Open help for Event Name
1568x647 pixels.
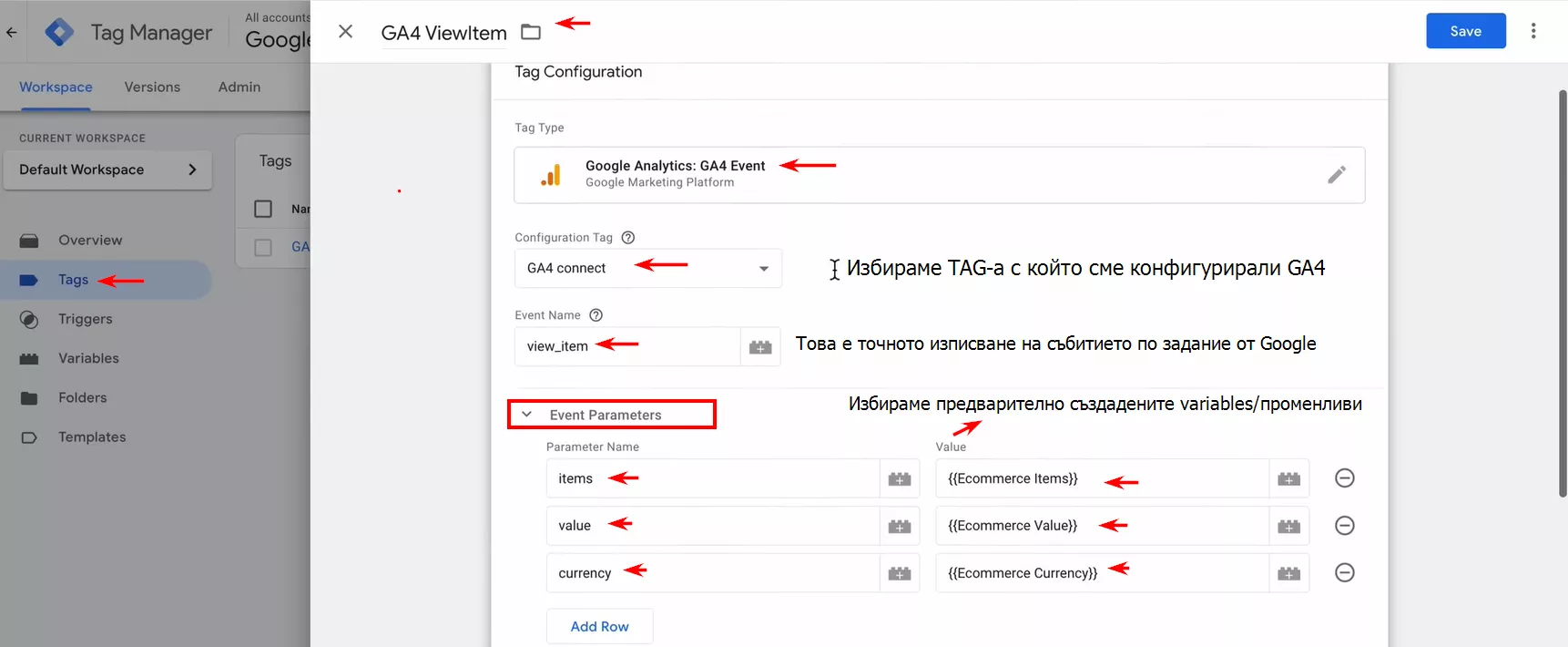coord(596,315)
